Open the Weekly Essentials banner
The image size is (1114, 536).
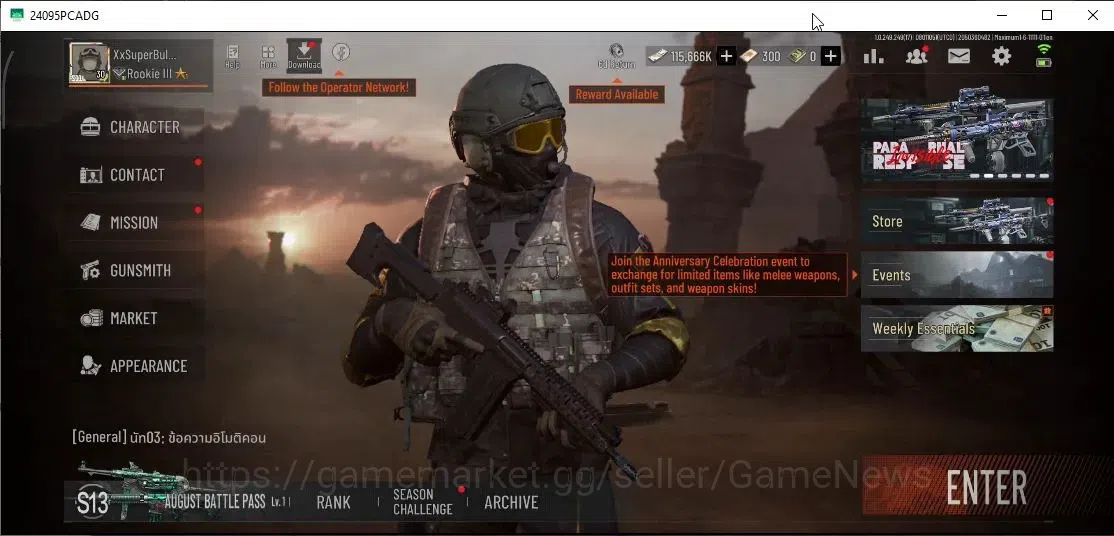tap(957, 328)
